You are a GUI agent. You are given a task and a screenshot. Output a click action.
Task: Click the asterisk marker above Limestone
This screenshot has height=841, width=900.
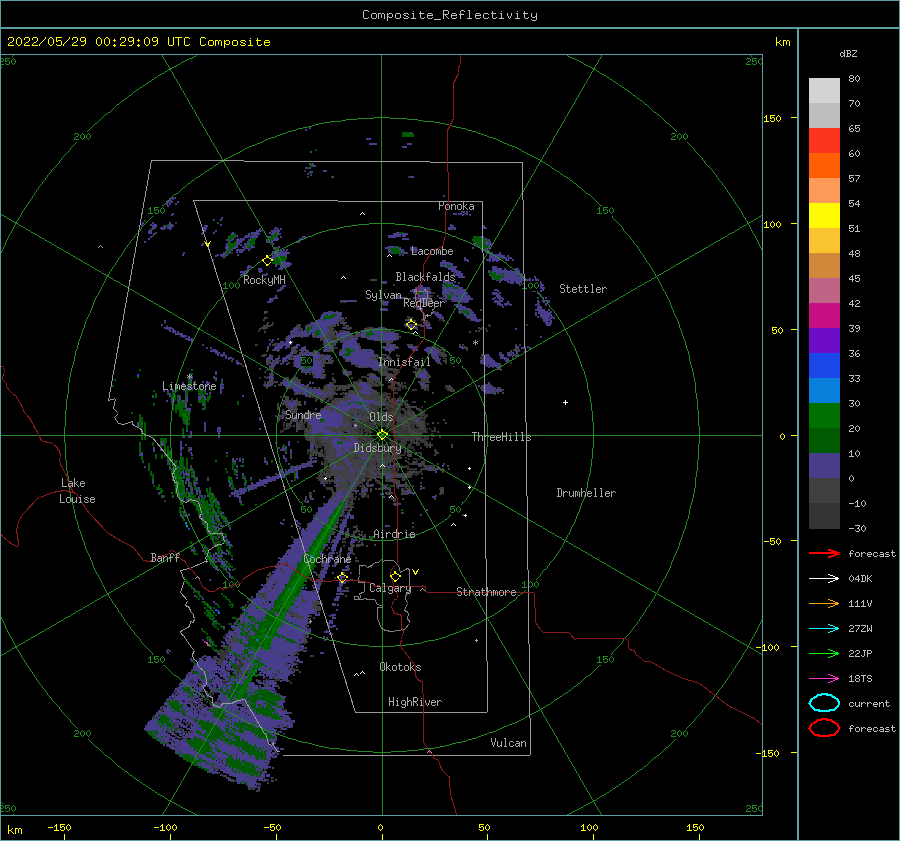(x=189, y=377)
